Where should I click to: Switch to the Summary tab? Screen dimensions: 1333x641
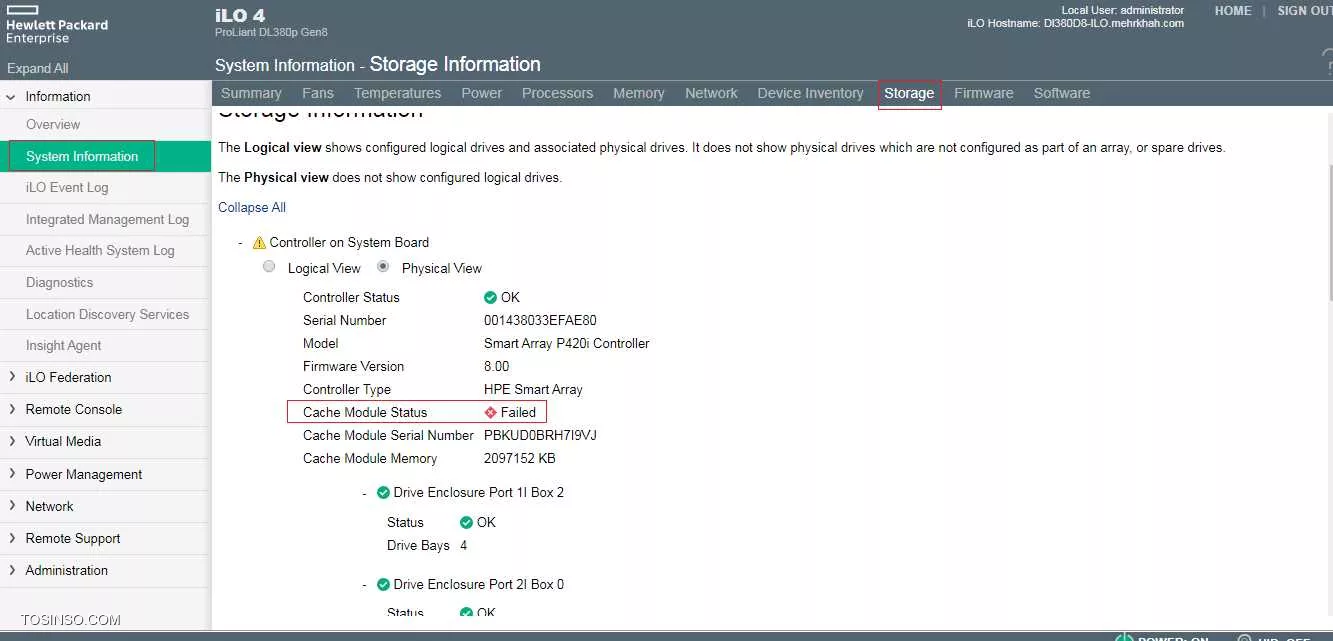251,93
